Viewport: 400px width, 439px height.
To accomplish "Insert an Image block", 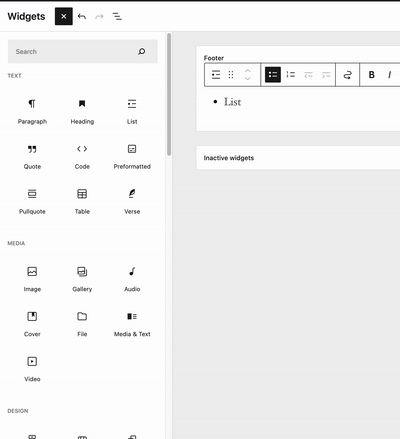I will pyautogui.click(x=32, y=279).
